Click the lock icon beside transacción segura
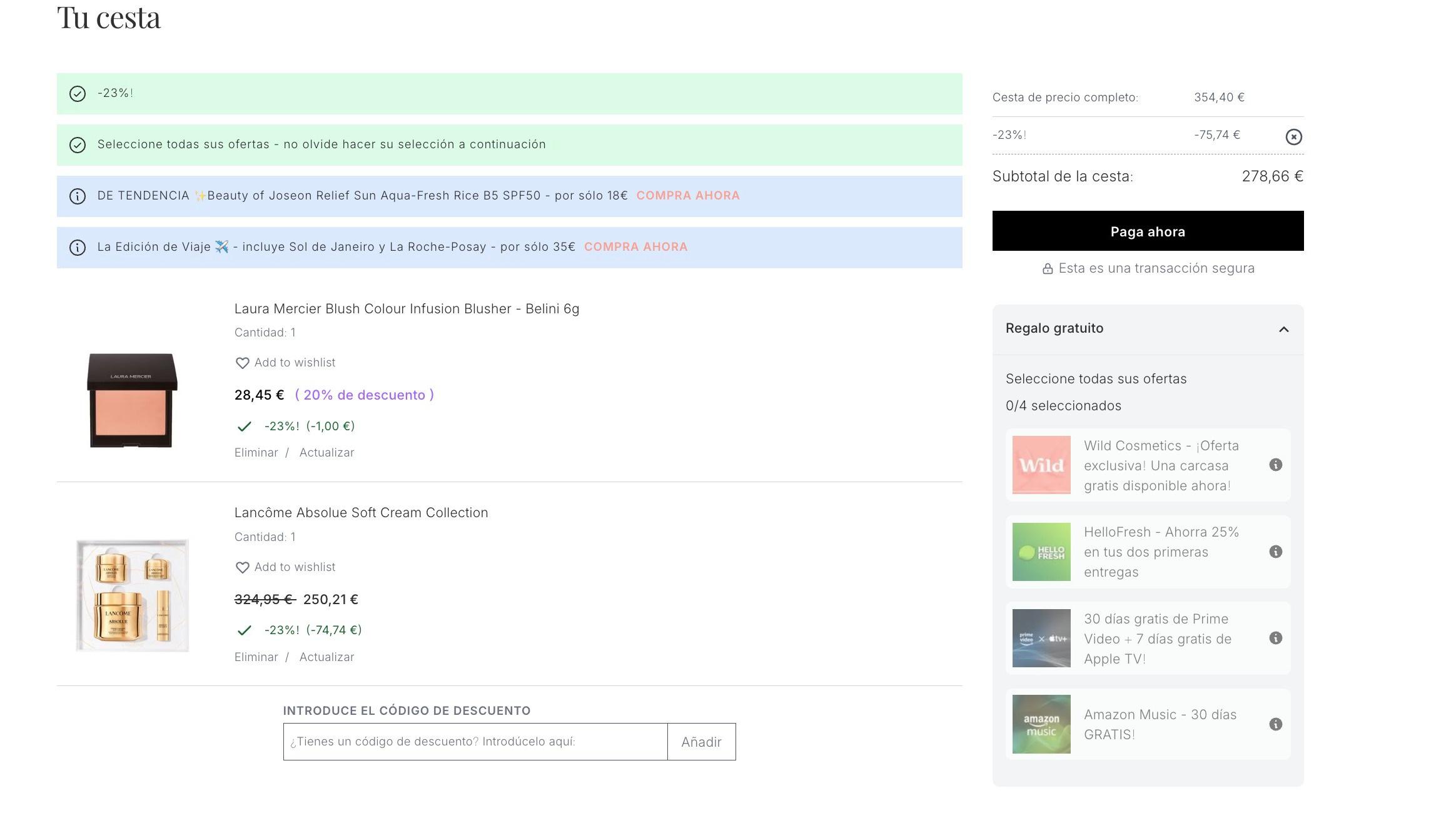 click(x=1048, y=269)
